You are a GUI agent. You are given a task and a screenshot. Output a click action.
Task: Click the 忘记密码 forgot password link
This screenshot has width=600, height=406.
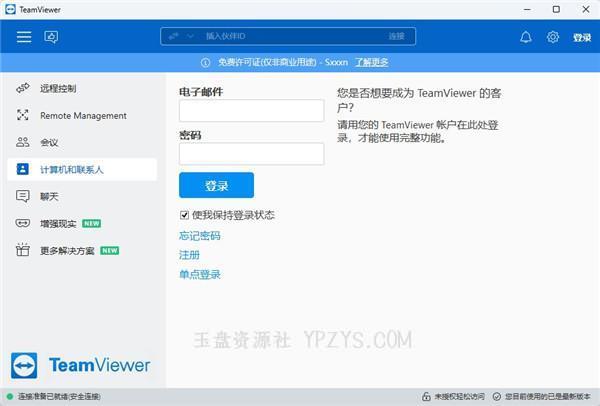pos(199,236)
